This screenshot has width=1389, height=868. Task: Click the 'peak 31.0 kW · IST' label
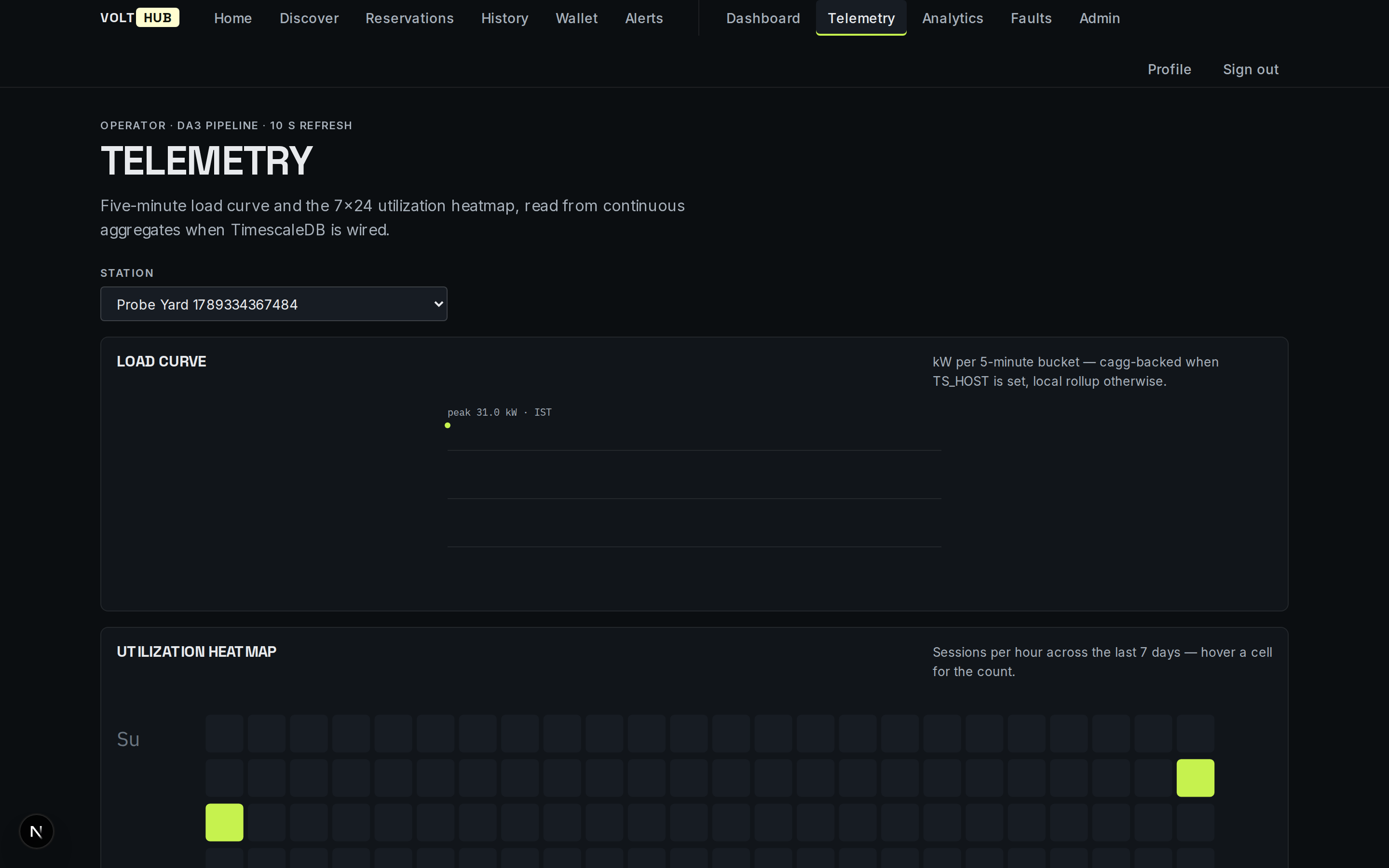coord(499,412)
